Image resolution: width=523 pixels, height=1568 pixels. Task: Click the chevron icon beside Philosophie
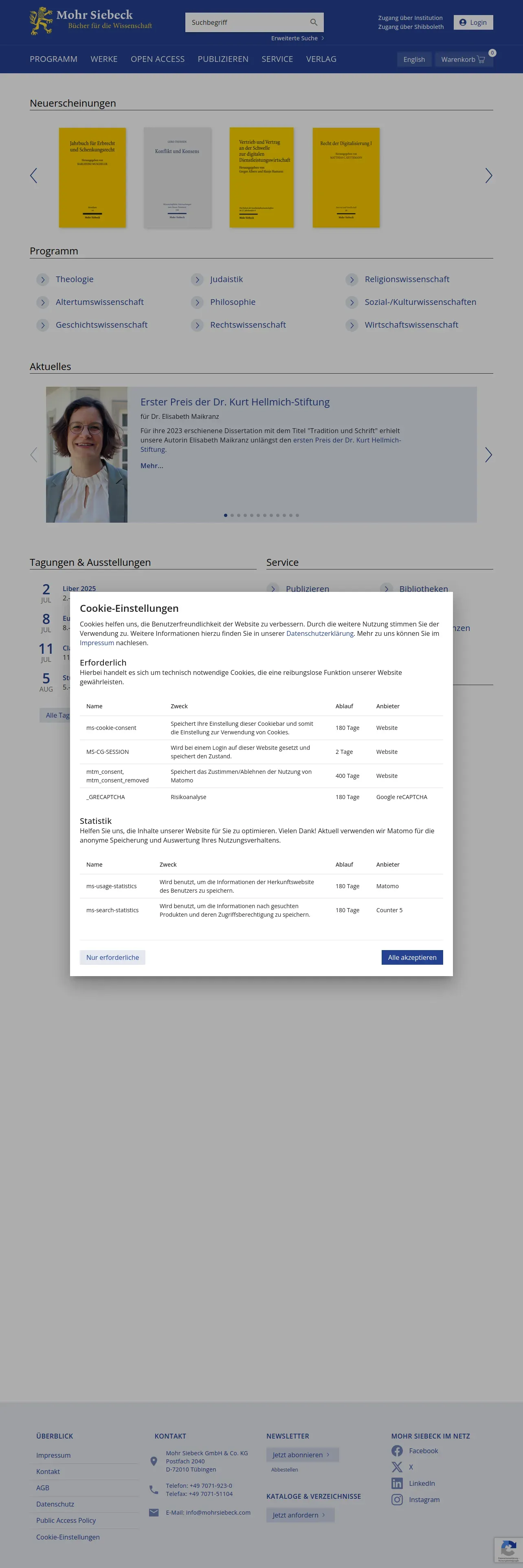(x=197, y=302)
